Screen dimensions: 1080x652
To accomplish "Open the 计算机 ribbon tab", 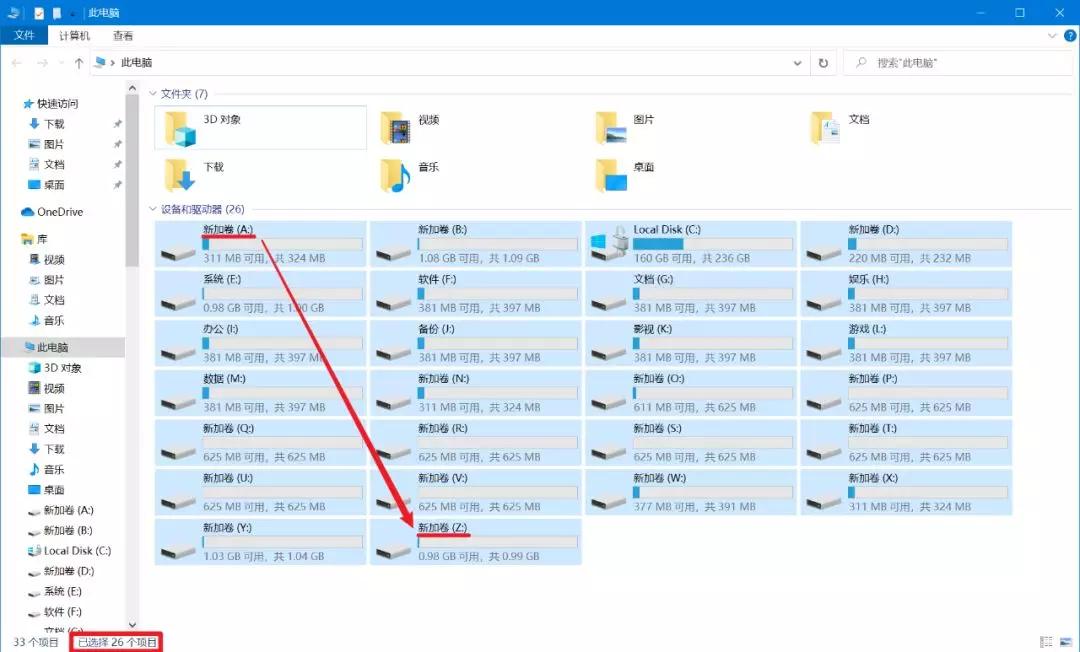I will click(x=74, y=35).
